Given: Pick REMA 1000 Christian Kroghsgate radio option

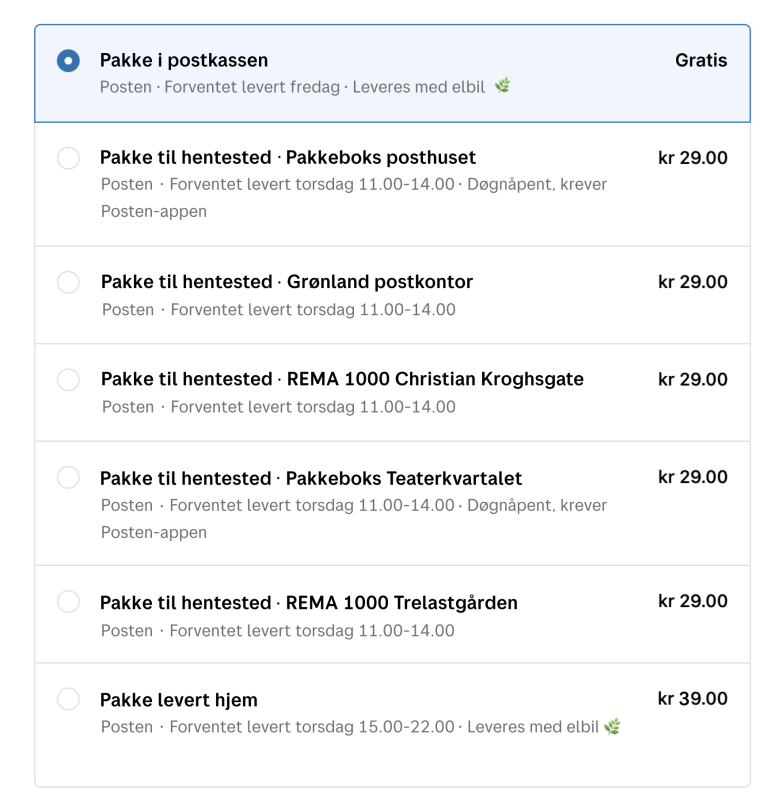Looking at the screenshot, I should point(68,380).
